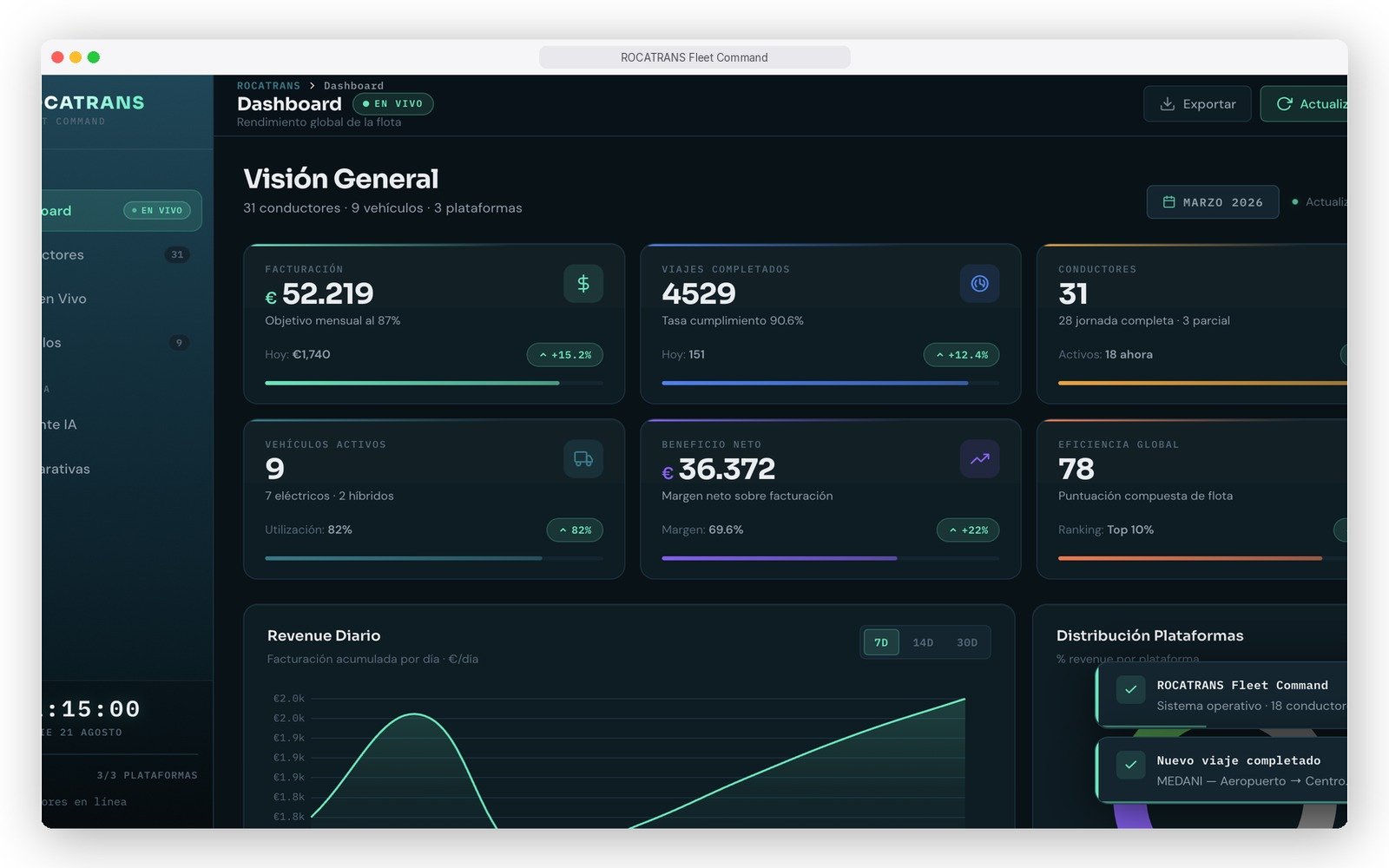Open the IA assistant sidebar item
This screenshot has width=1389, height=868.
point(122,424)
